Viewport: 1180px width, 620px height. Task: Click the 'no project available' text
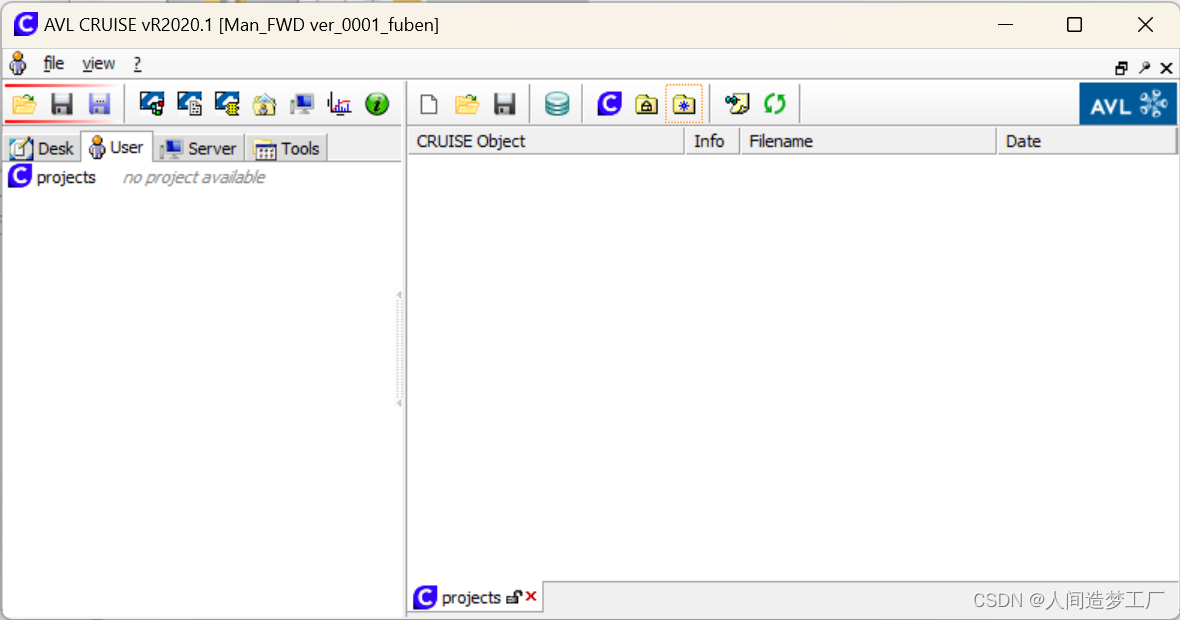(194, 178)
